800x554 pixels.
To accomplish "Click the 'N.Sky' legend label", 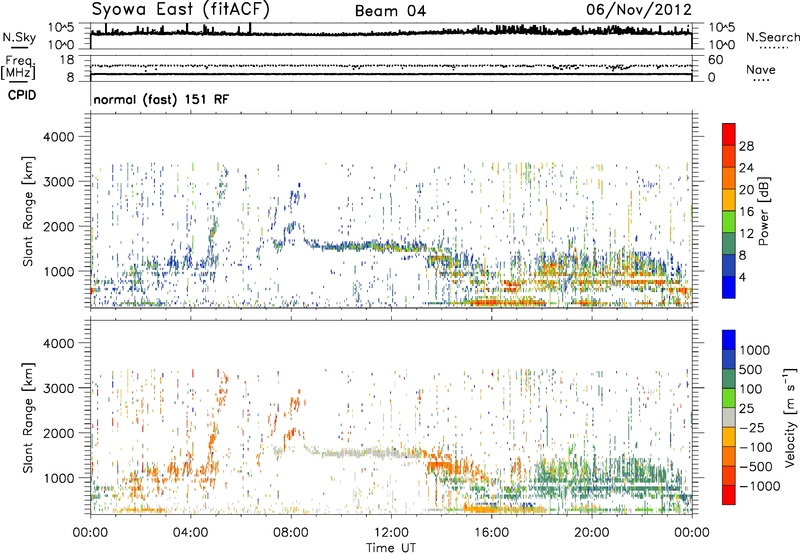I will click(19, 37).
